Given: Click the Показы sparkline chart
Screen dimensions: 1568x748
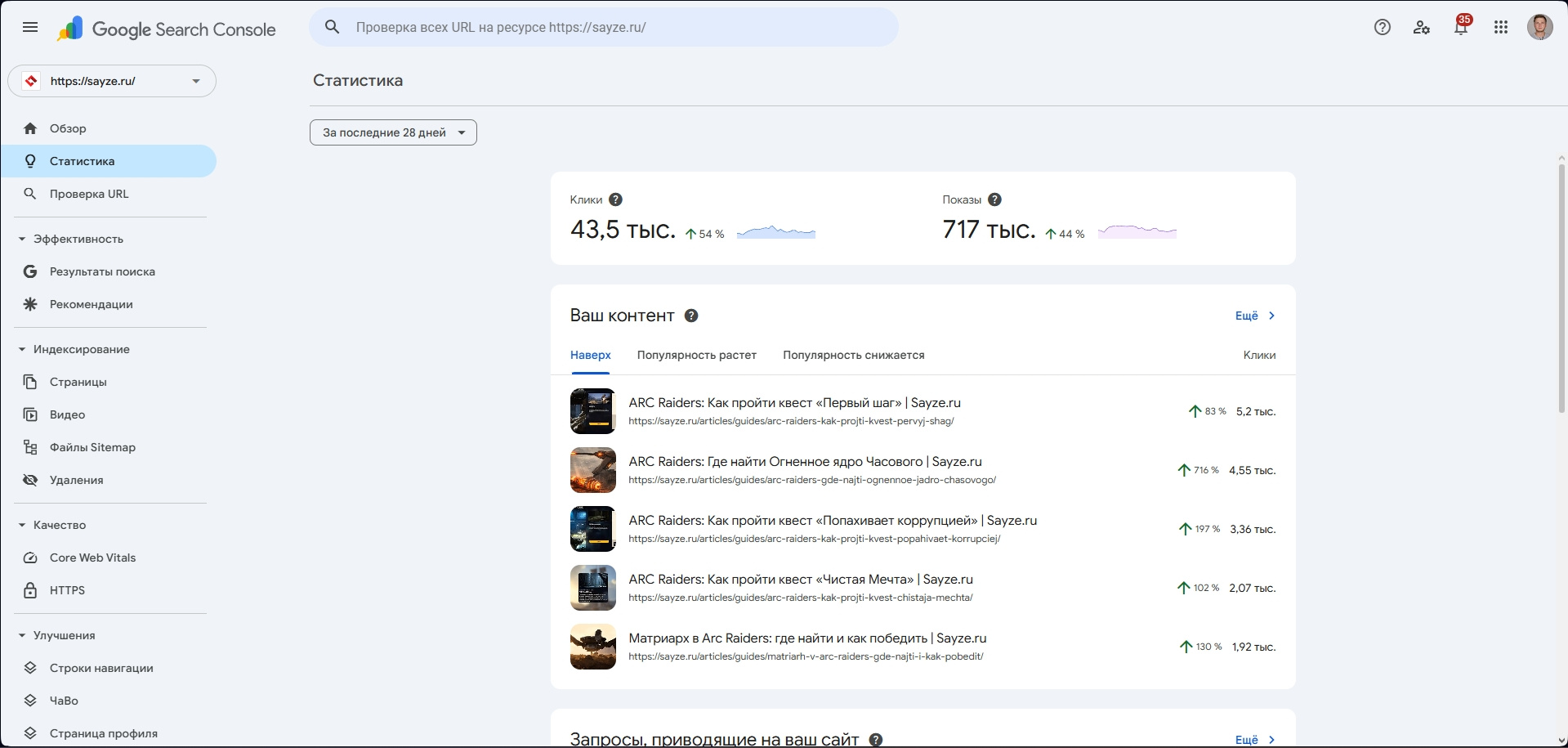Looking at the screenshot, I should coord(1137,232).
